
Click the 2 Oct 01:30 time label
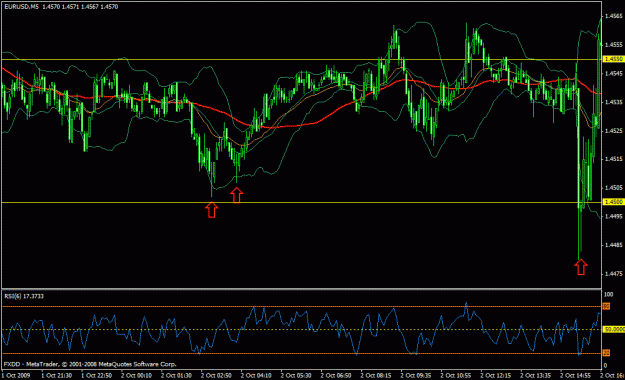point(176,375)
